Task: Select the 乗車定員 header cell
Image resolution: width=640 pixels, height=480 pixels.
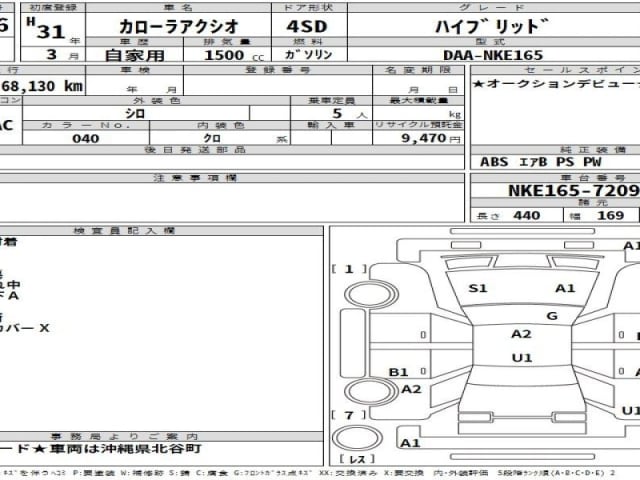Action: [x=331, y=100]
